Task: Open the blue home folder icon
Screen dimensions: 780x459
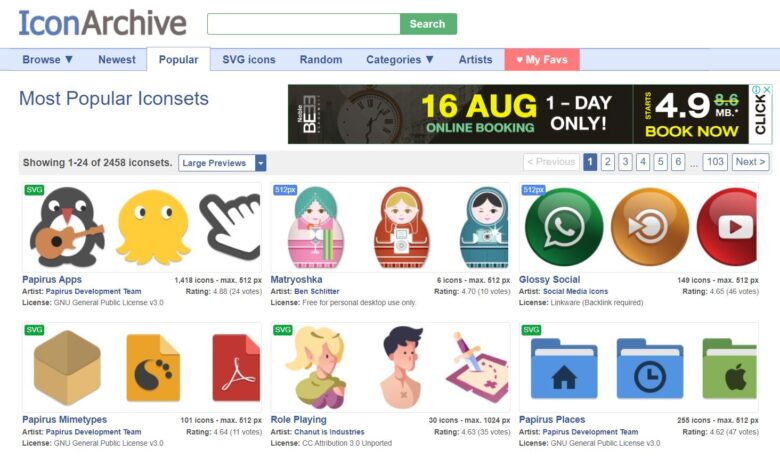Action: click(x=564, y=368)
